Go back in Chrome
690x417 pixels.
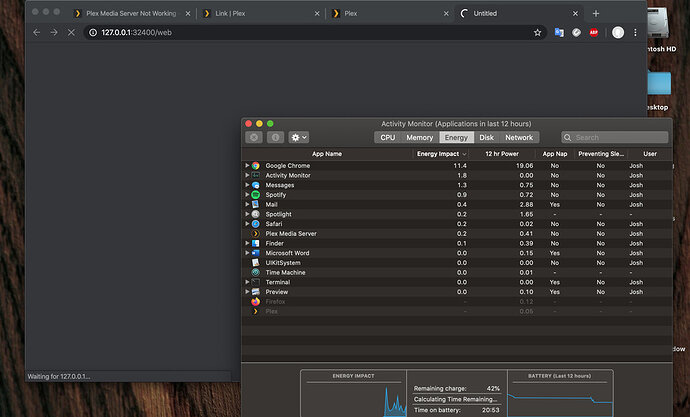37,33
